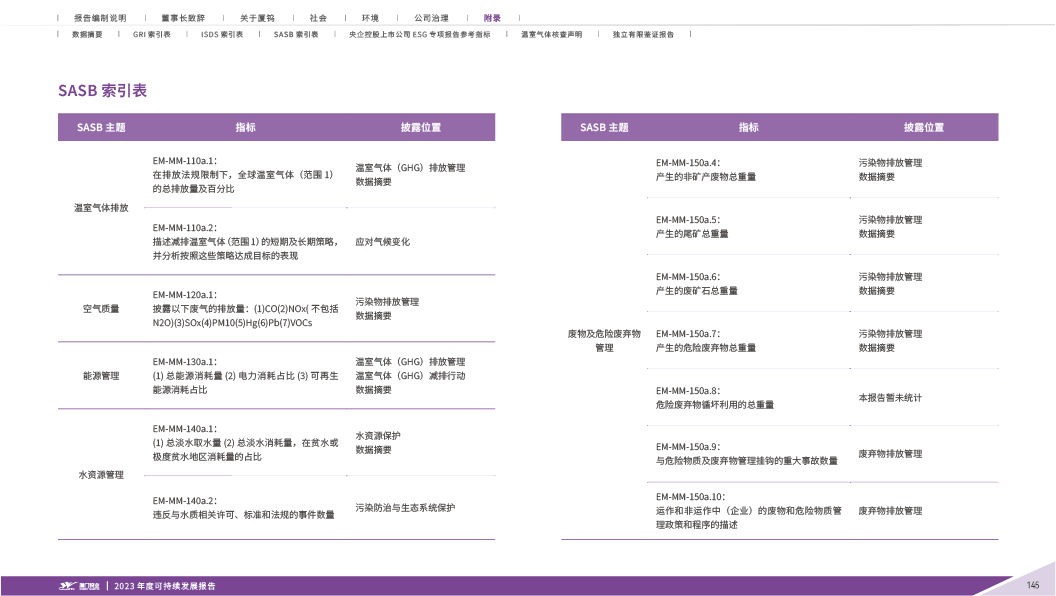Go to the 公司治理 navigation tab
The height and width of the screenshot is (596, 1056).
(431, 18)
